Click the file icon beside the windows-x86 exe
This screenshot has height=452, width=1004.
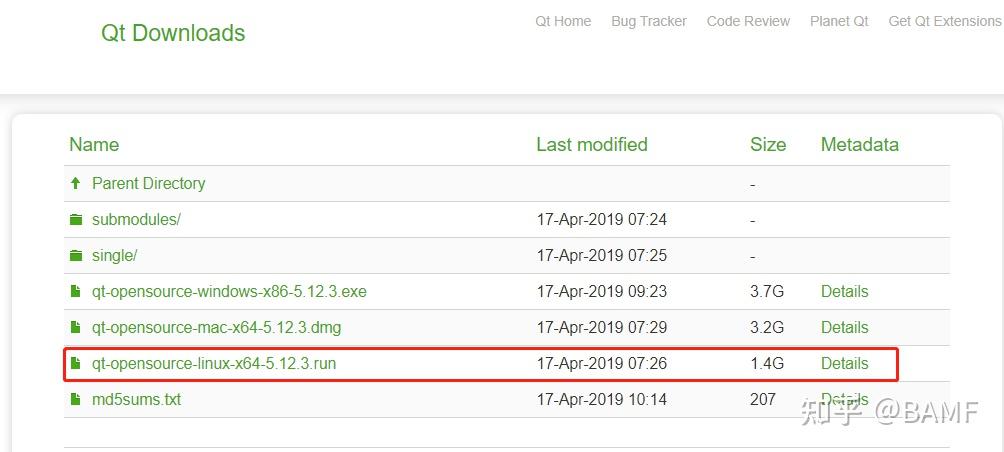[75, 292]
